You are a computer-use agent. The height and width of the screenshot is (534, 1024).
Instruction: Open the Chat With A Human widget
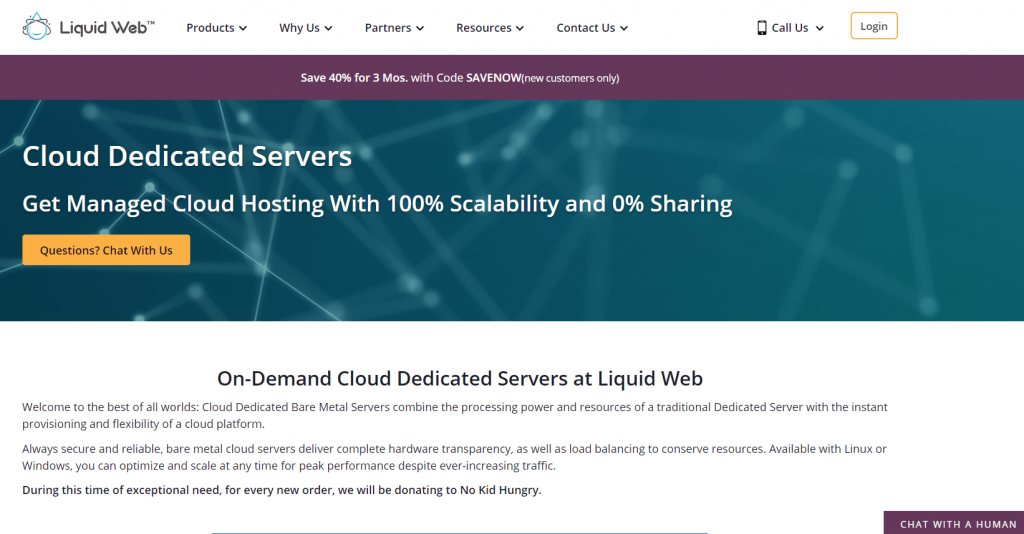pos(954,523)
